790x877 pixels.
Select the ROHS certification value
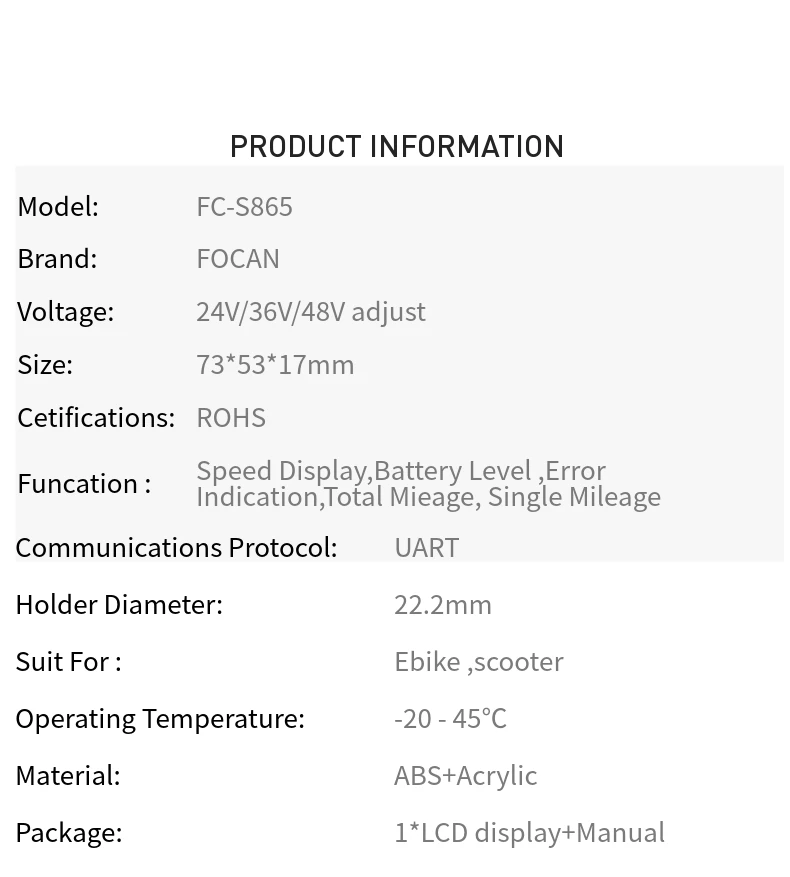[231, 417]
